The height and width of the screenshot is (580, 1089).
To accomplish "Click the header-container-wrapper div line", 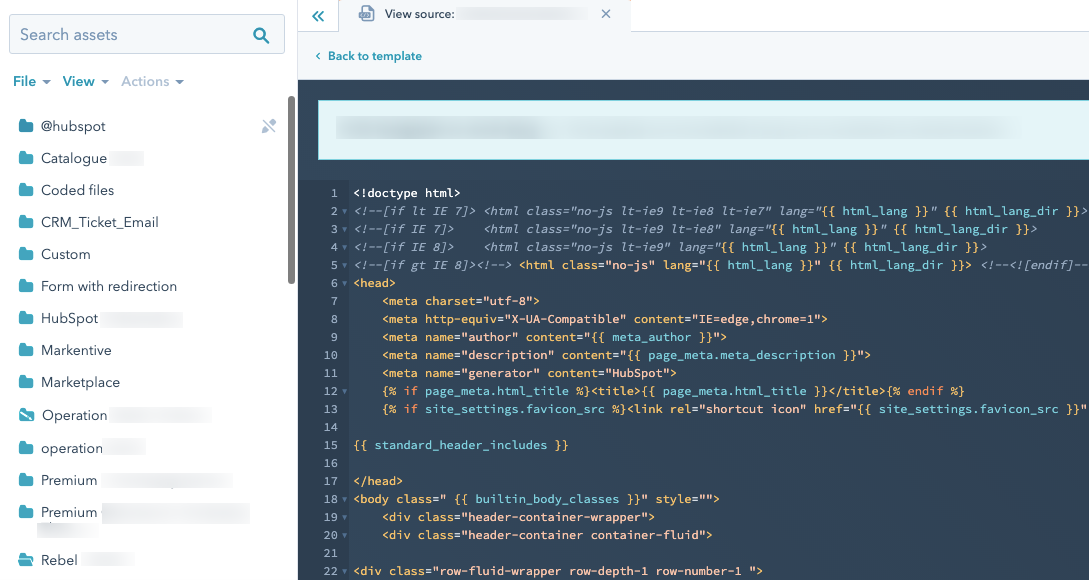I will (518, 517).
